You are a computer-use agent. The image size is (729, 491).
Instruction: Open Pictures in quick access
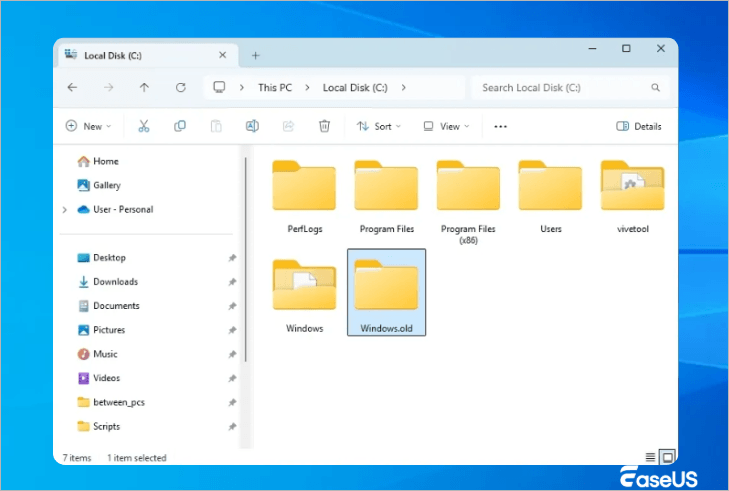point(101,330)
